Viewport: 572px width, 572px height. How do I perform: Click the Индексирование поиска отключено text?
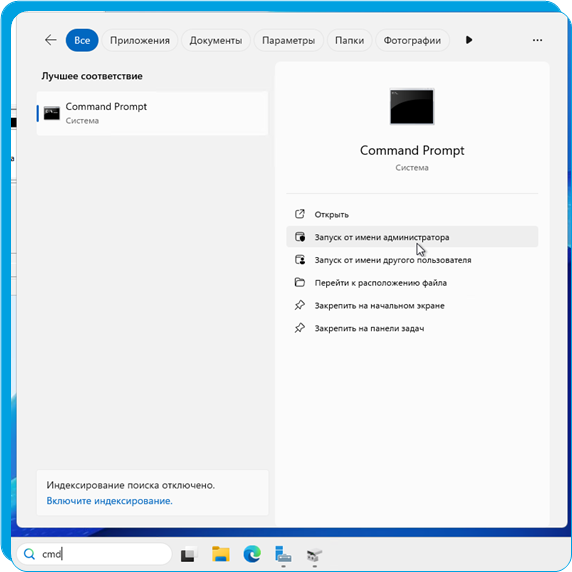(131, 485)
